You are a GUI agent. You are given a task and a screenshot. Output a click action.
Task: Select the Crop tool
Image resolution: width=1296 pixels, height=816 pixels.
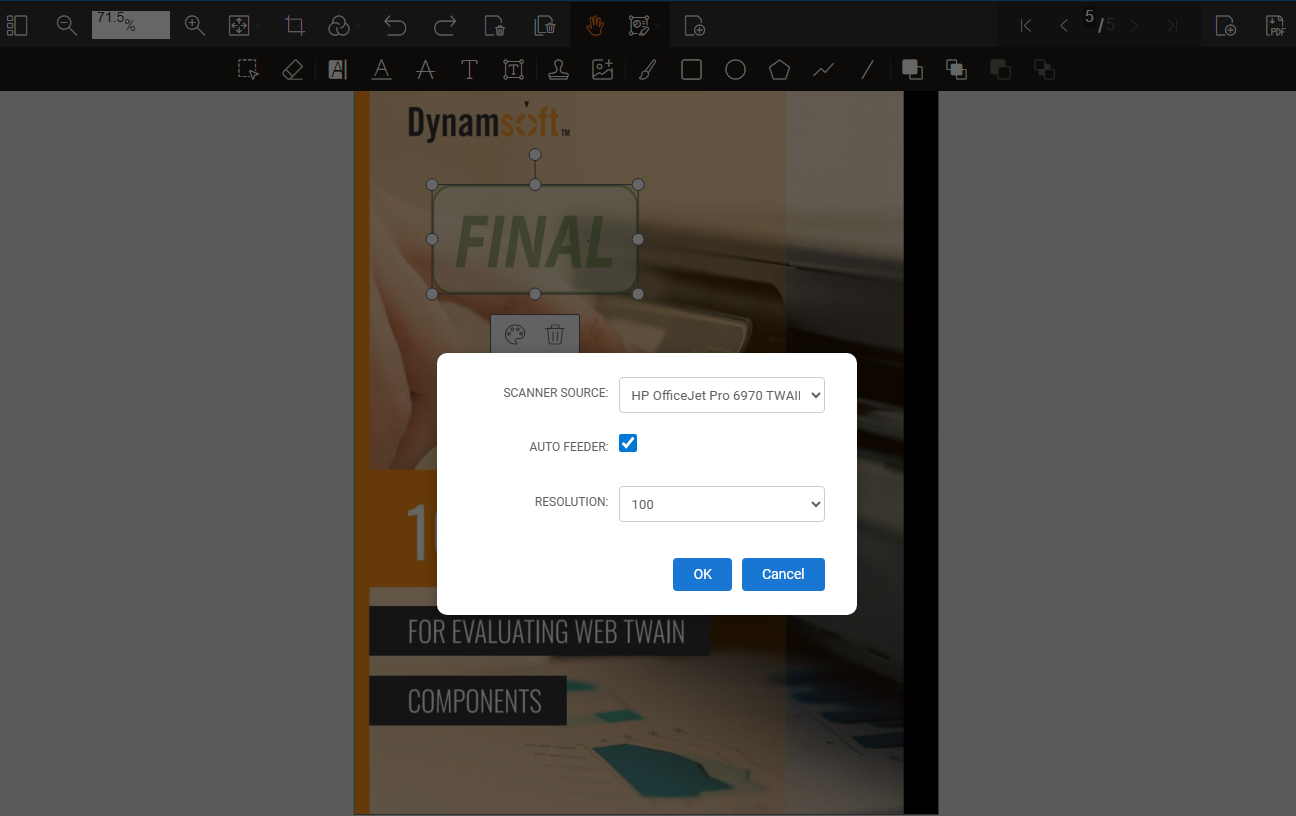point(295,26)
